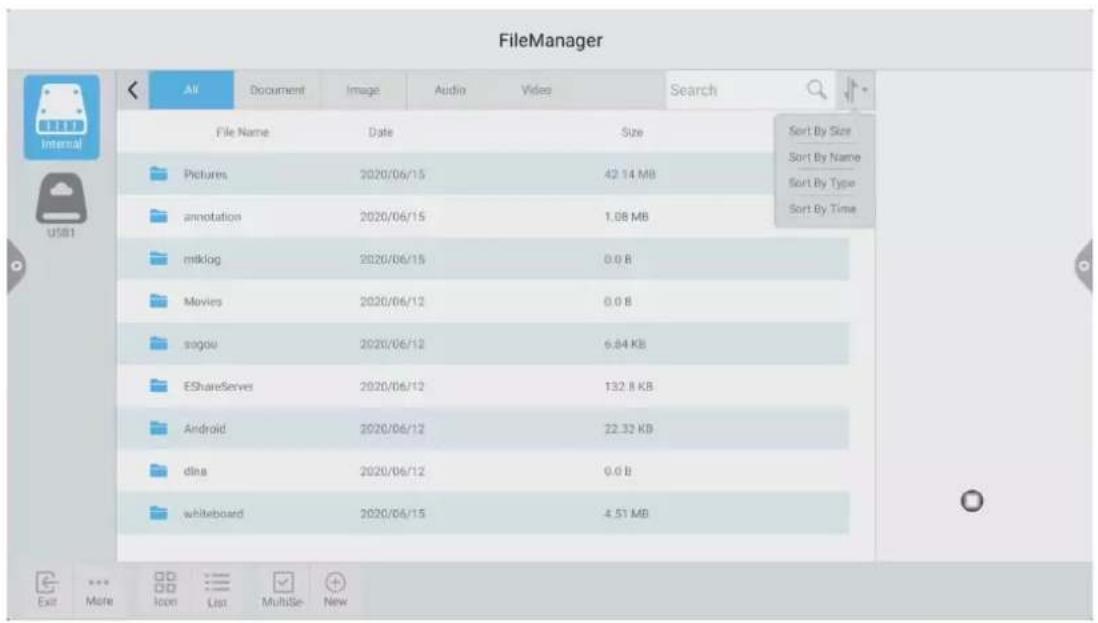Click the 6.84 KB size value

pos(625,344)
